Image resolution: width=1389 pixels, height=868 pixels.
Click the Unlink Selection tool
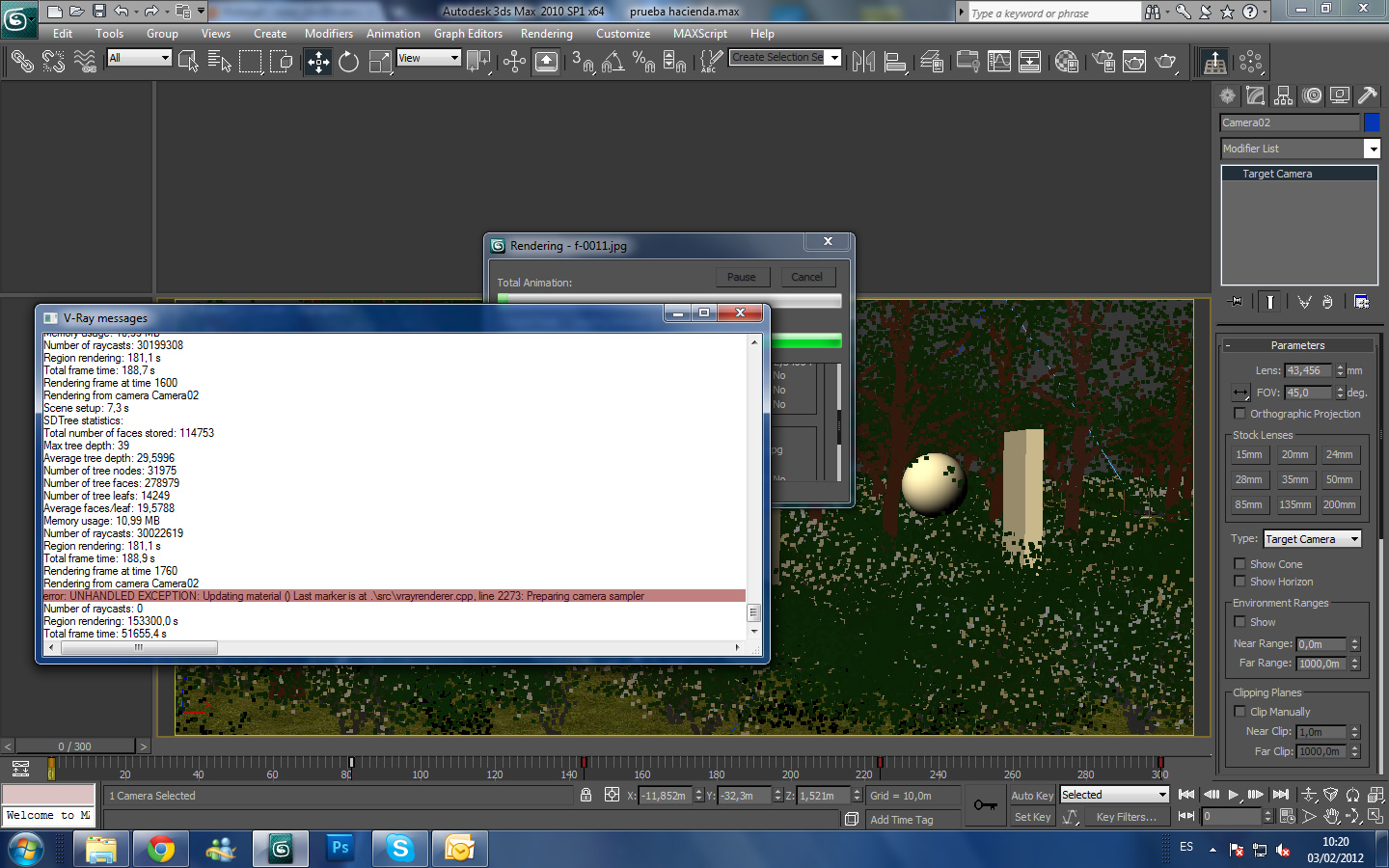coord(53,62)
